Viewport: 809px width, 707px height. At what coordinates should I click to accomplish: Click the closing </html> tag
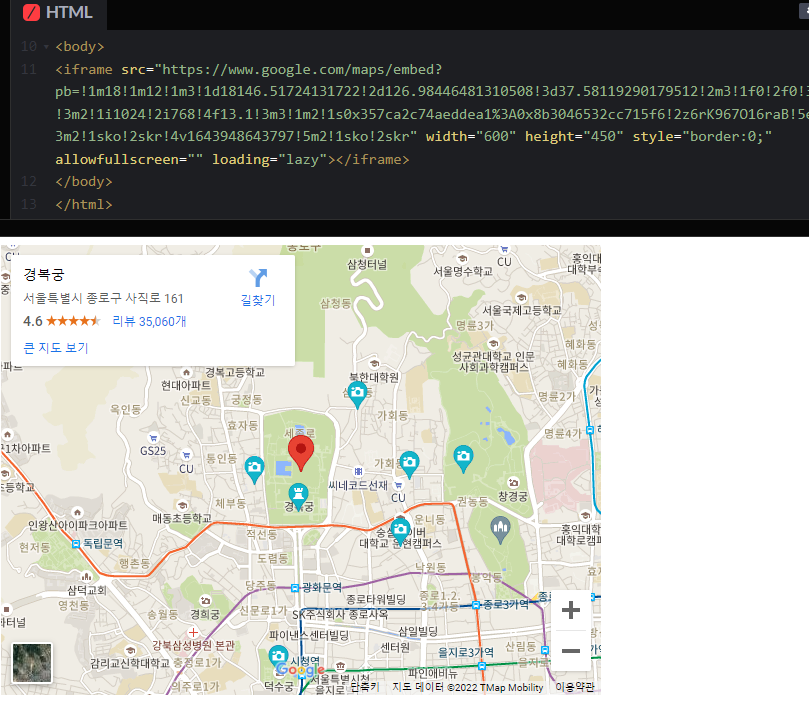coord(84,204)
